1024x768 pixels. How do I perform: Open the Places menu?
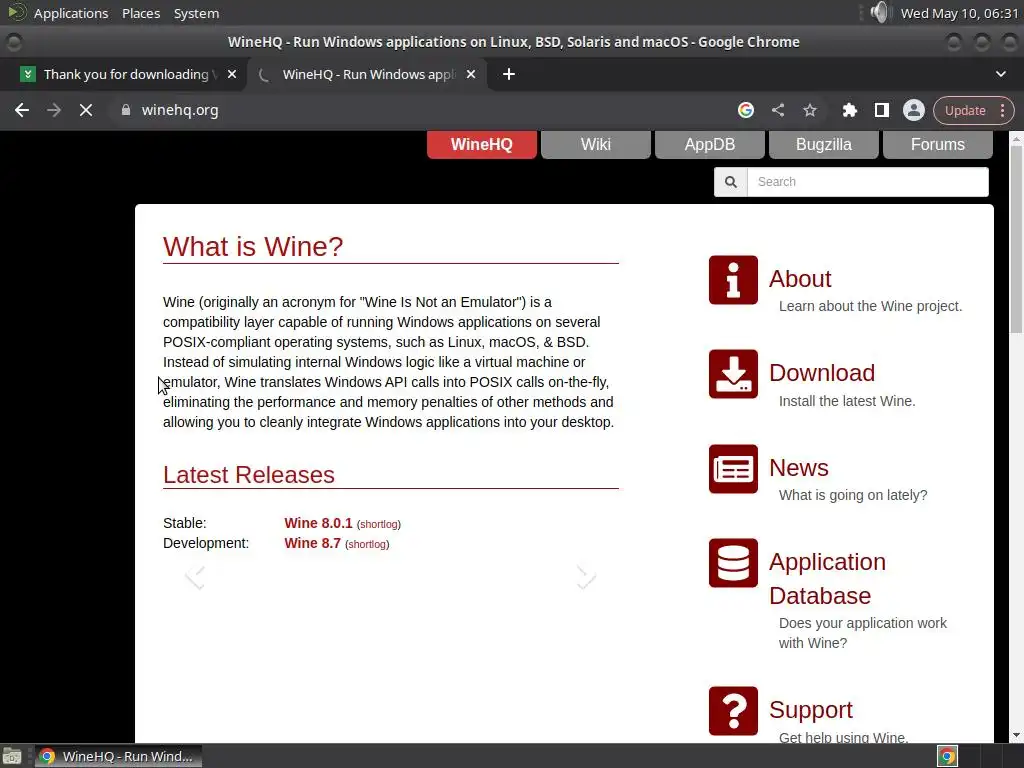click(141, 13)
